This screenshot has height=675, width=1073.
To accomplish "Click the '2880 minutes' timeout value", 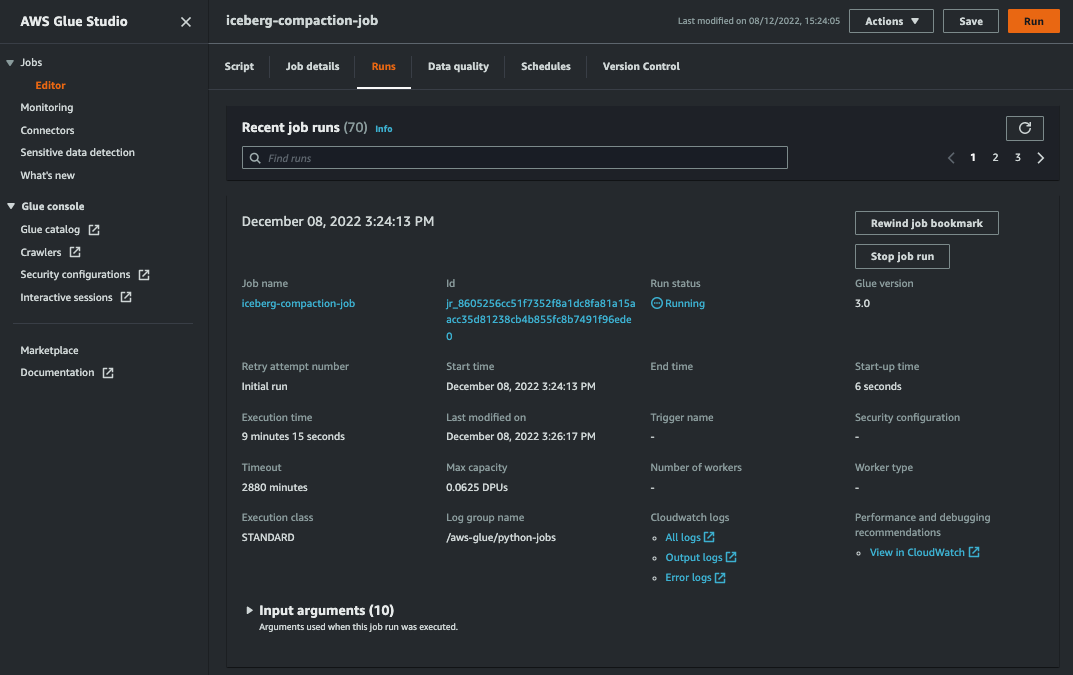I will tap(274, 487).
